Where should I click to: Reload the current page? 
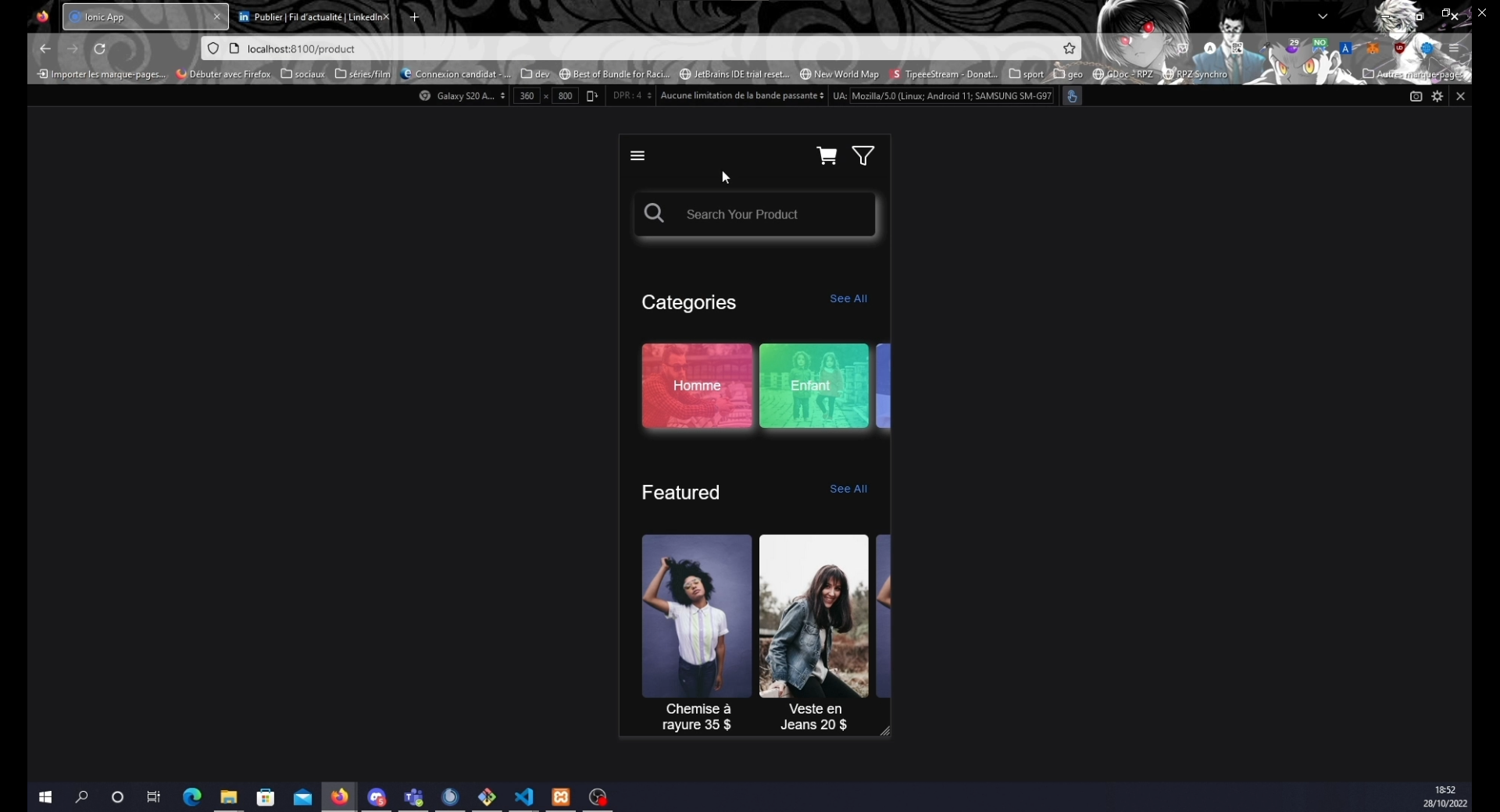coord(100,49)
